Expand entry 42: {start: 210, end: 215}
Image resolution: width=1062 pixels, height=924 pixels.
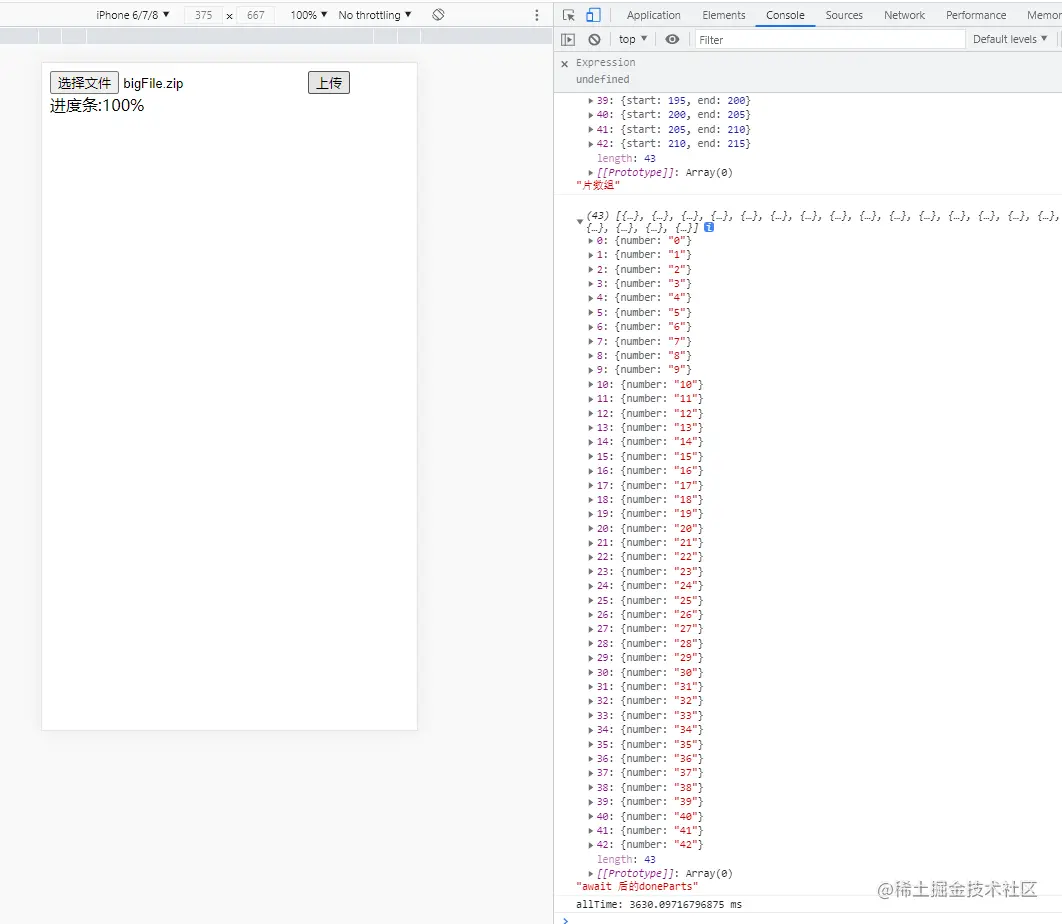[x=591, y=144]
